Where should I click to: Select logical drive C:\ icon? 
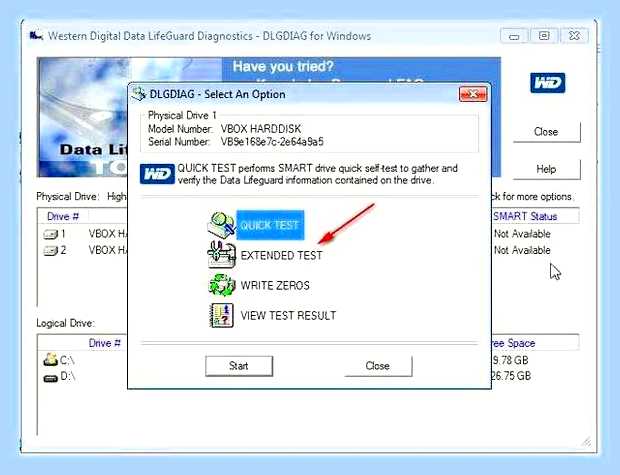(50, 360)
